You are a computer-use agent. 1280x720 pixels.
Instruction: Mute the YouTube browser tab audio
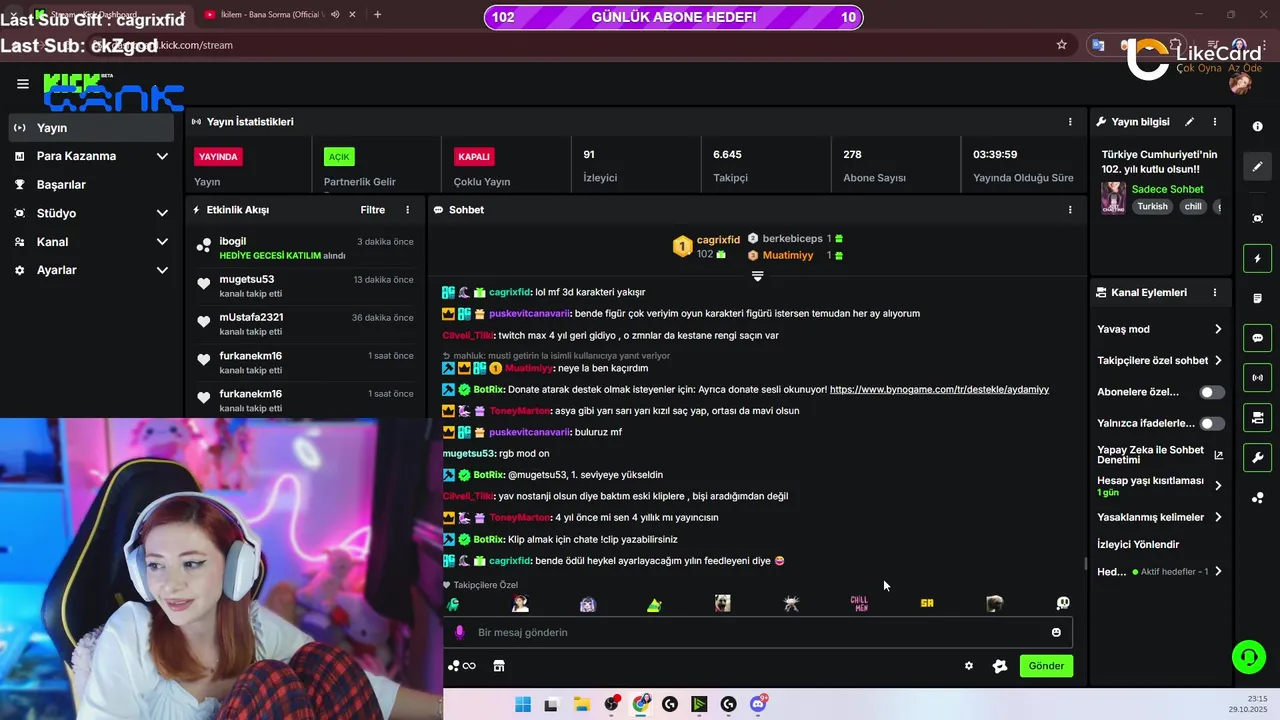coord(335,14)
